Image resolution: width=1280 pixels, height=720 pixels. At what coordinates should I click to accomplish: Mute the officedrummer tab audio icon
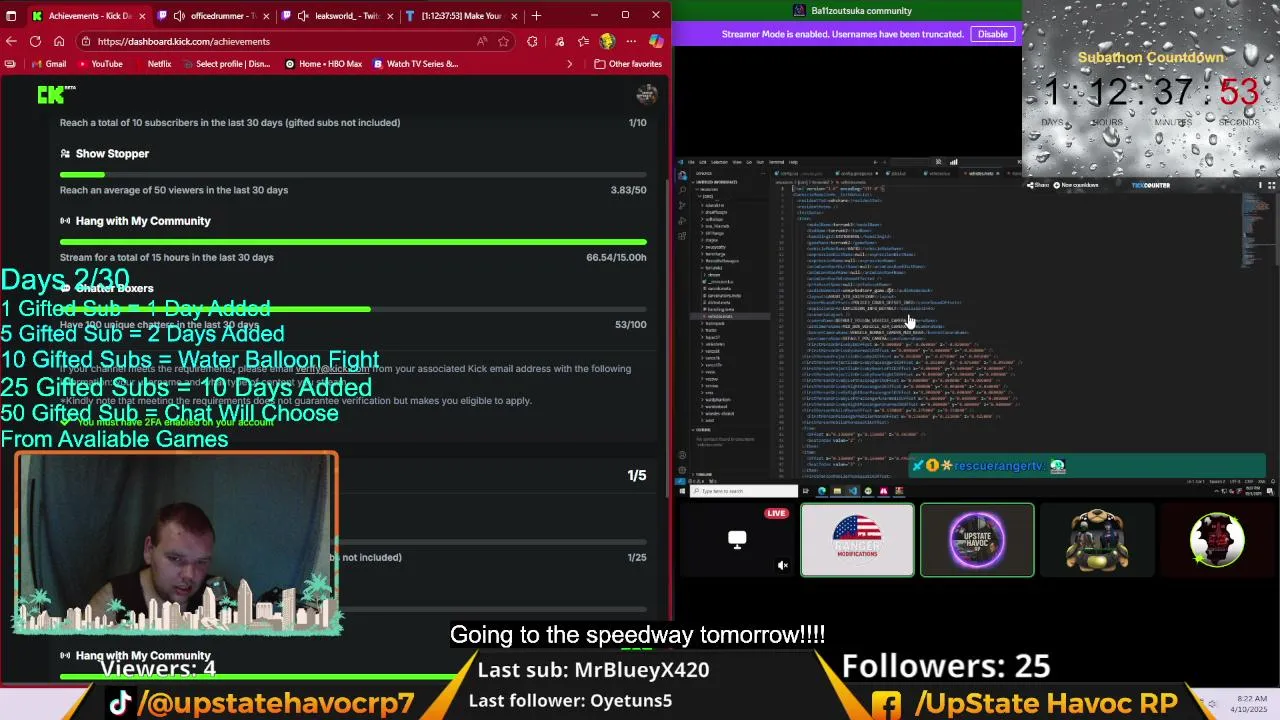pos(178,16)
